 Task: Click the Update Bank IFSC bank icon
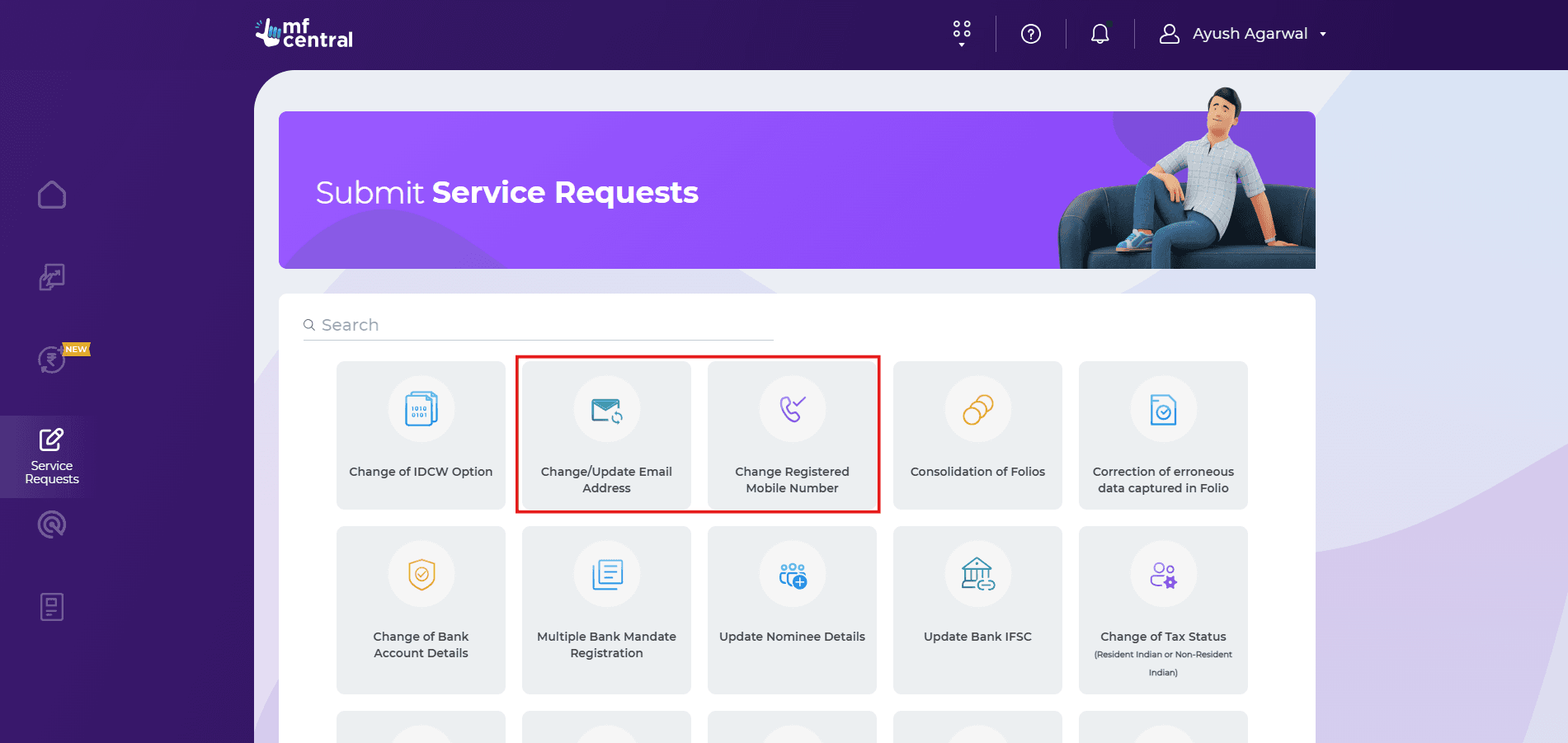pyautogui.click(x=978, y=574)
